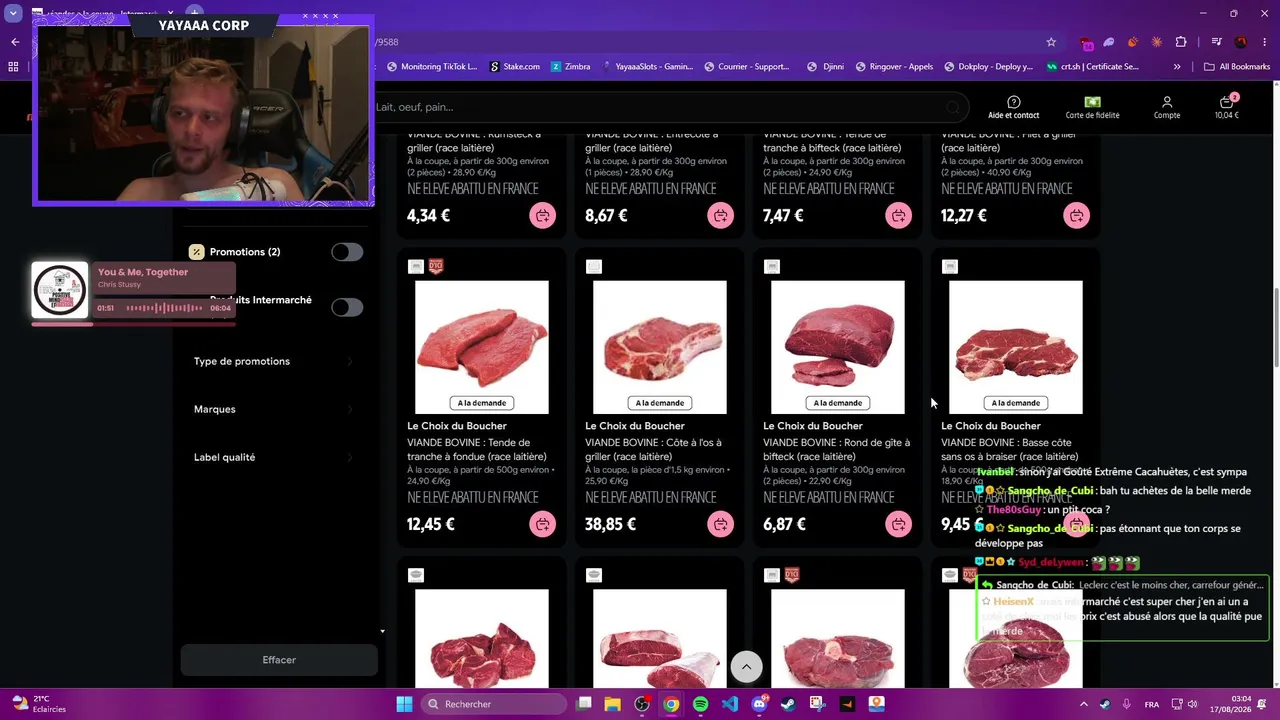
Task: Open the Chrome apps grid icon
Action: (x=13, y=67)
